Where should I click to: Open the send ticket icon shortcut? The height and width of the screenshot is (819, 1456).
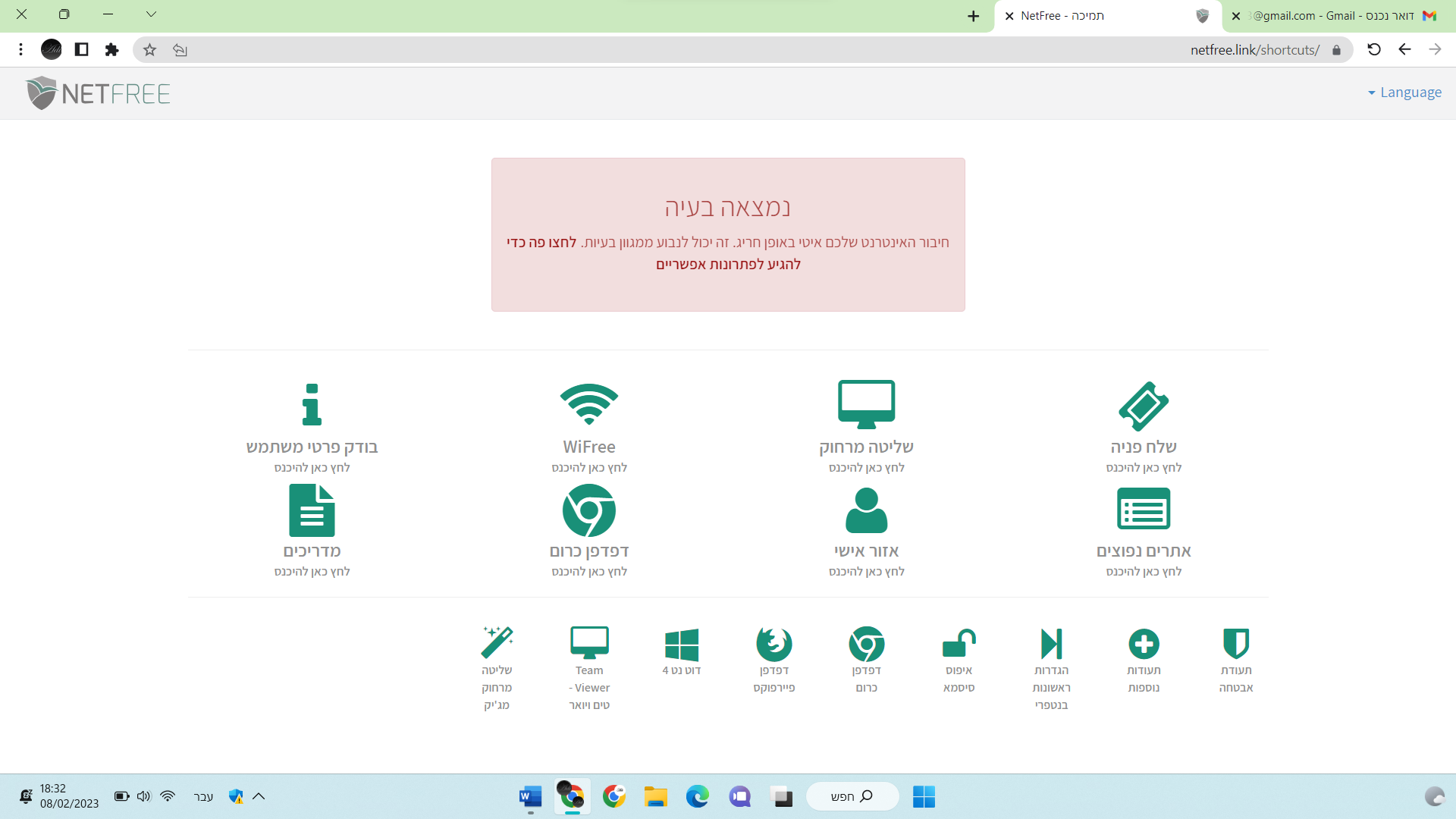click(x=1144, y=406)
